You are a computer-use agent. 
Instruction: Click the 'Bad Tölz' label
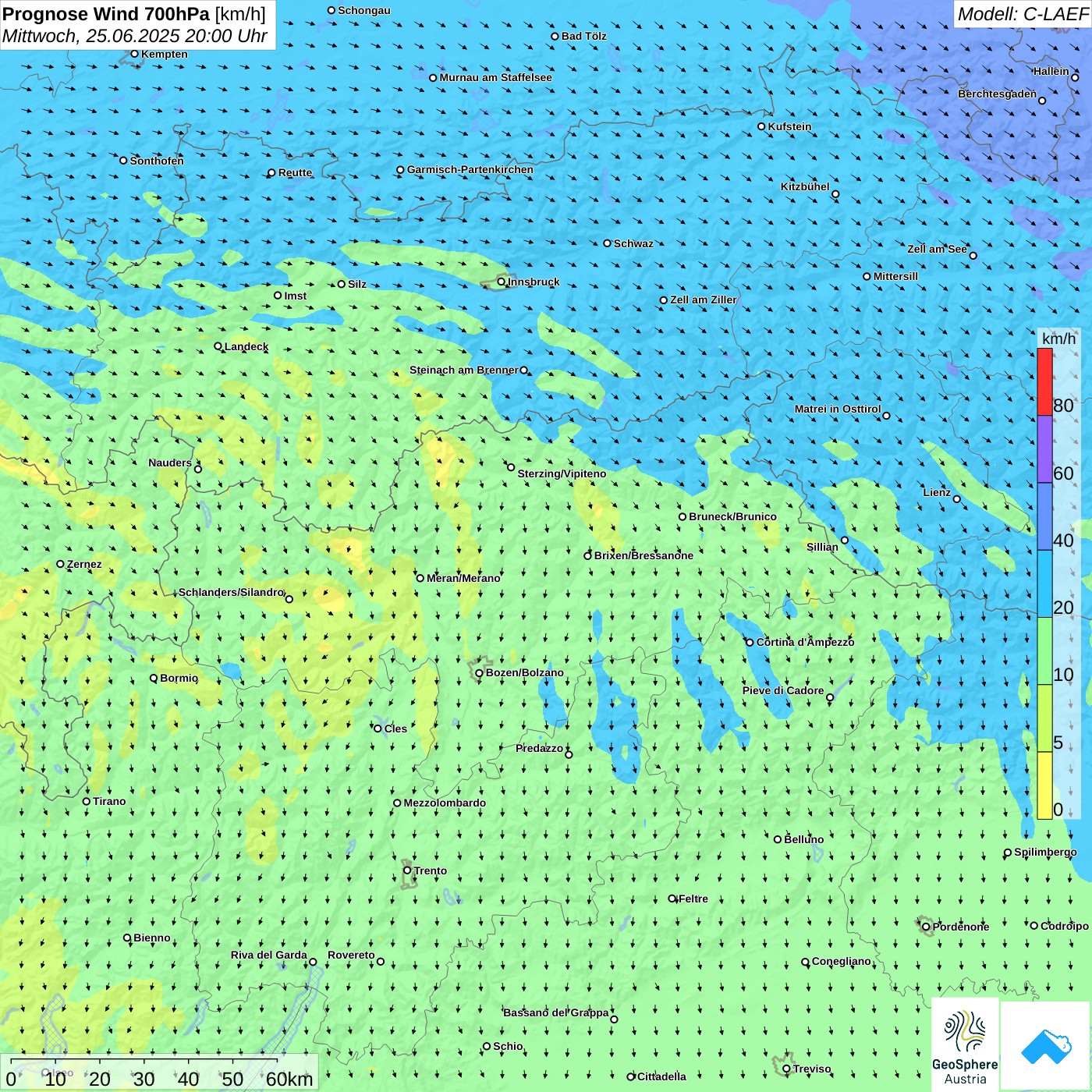(x=584, y=36)
